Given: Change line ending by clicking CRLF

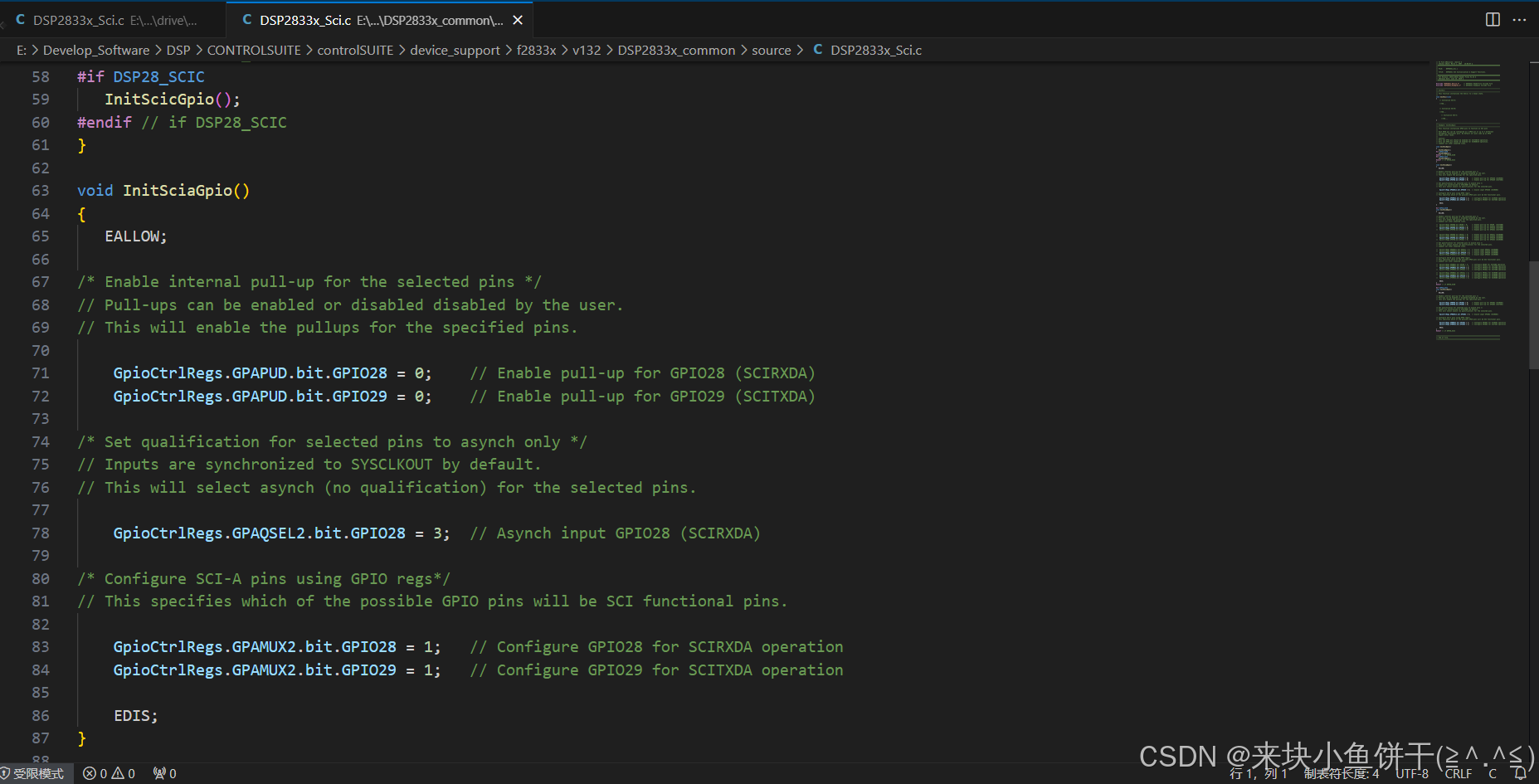Looking at the screenshot, I should click(1458, 772).
